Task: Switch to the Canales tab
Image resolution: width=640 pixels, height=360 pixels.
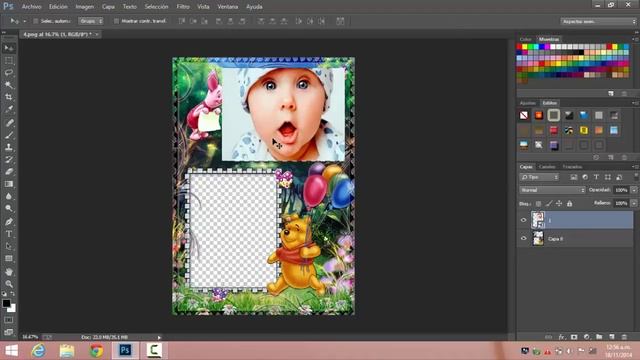Action: (x=547, y=167)
